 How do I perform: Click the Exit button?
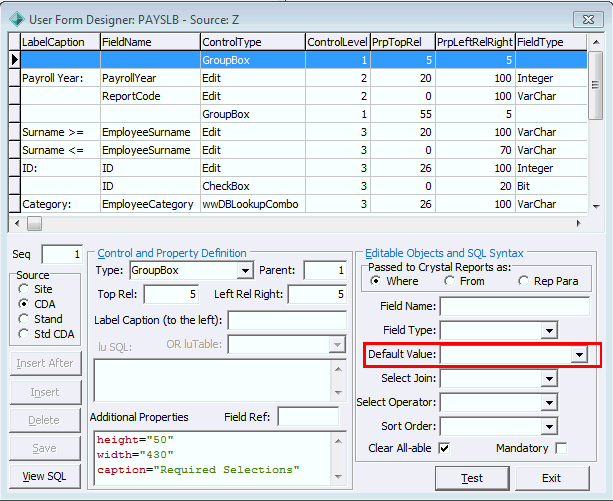(x=552, y=478)
